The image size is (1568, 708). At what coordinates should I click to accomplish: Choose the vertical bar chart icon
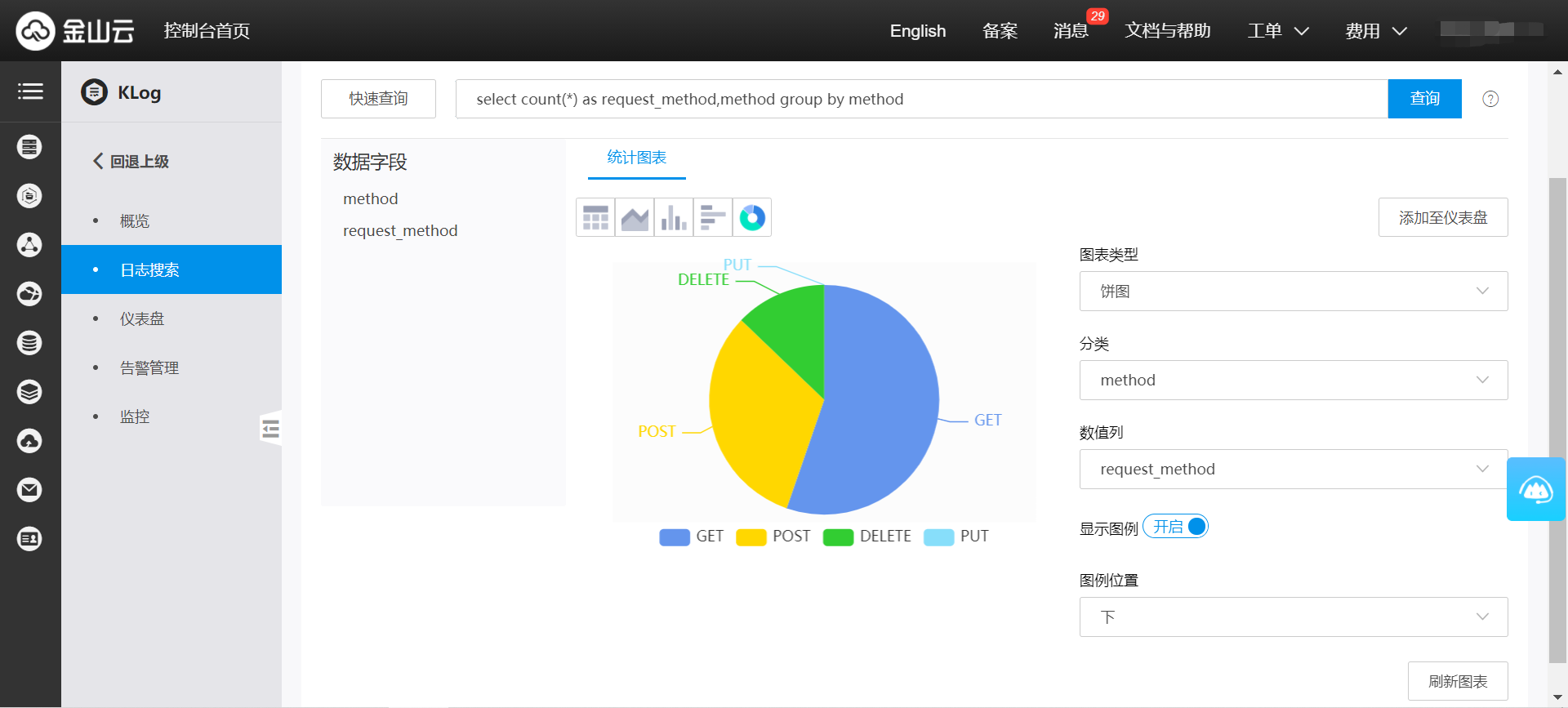click(x=674, y=218)
